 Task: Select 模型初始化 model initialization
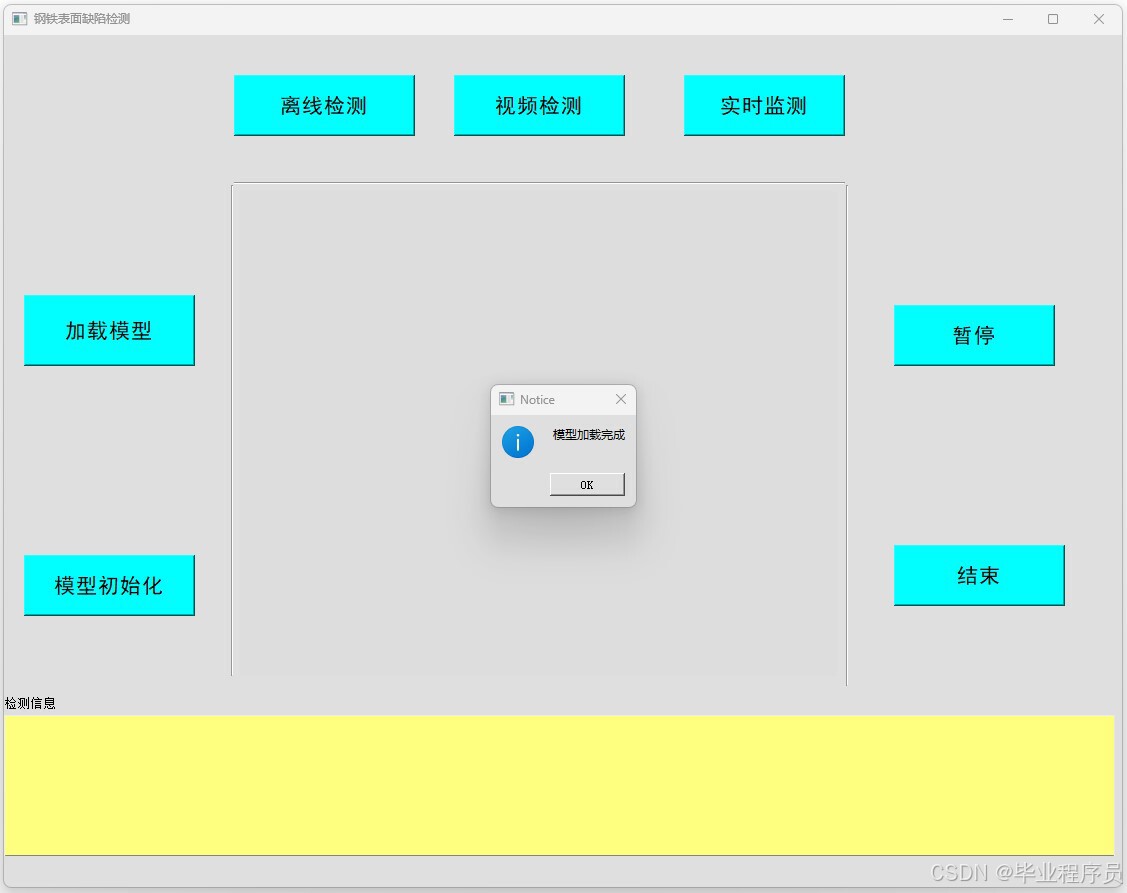click(109, 585)
